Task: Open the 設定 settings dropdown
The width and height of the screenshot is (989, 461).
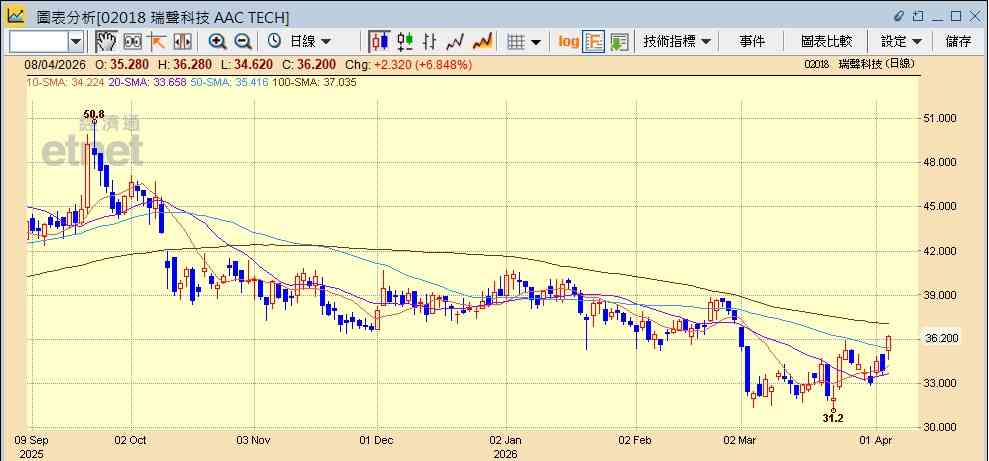Action: [x=901, y=42]
